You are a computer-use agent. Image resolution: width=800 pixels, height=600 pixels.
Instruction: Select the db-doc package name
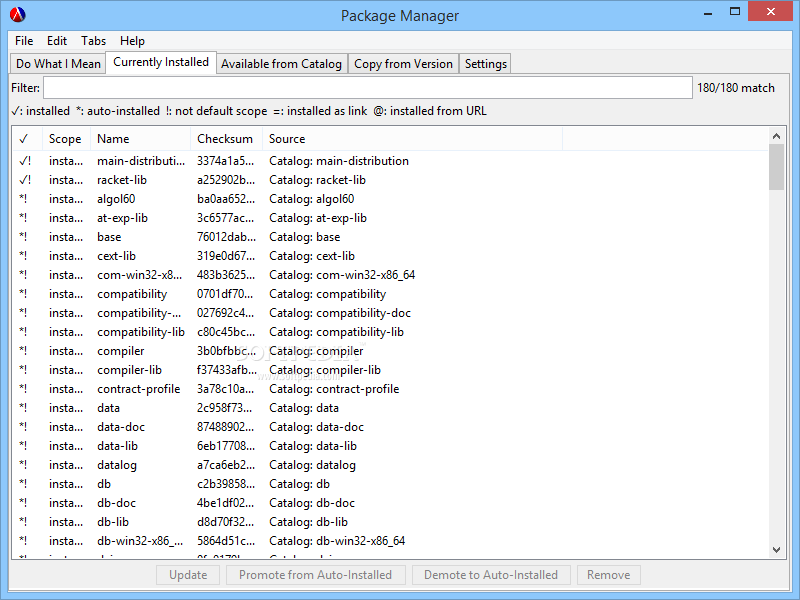tap(117, 503)
